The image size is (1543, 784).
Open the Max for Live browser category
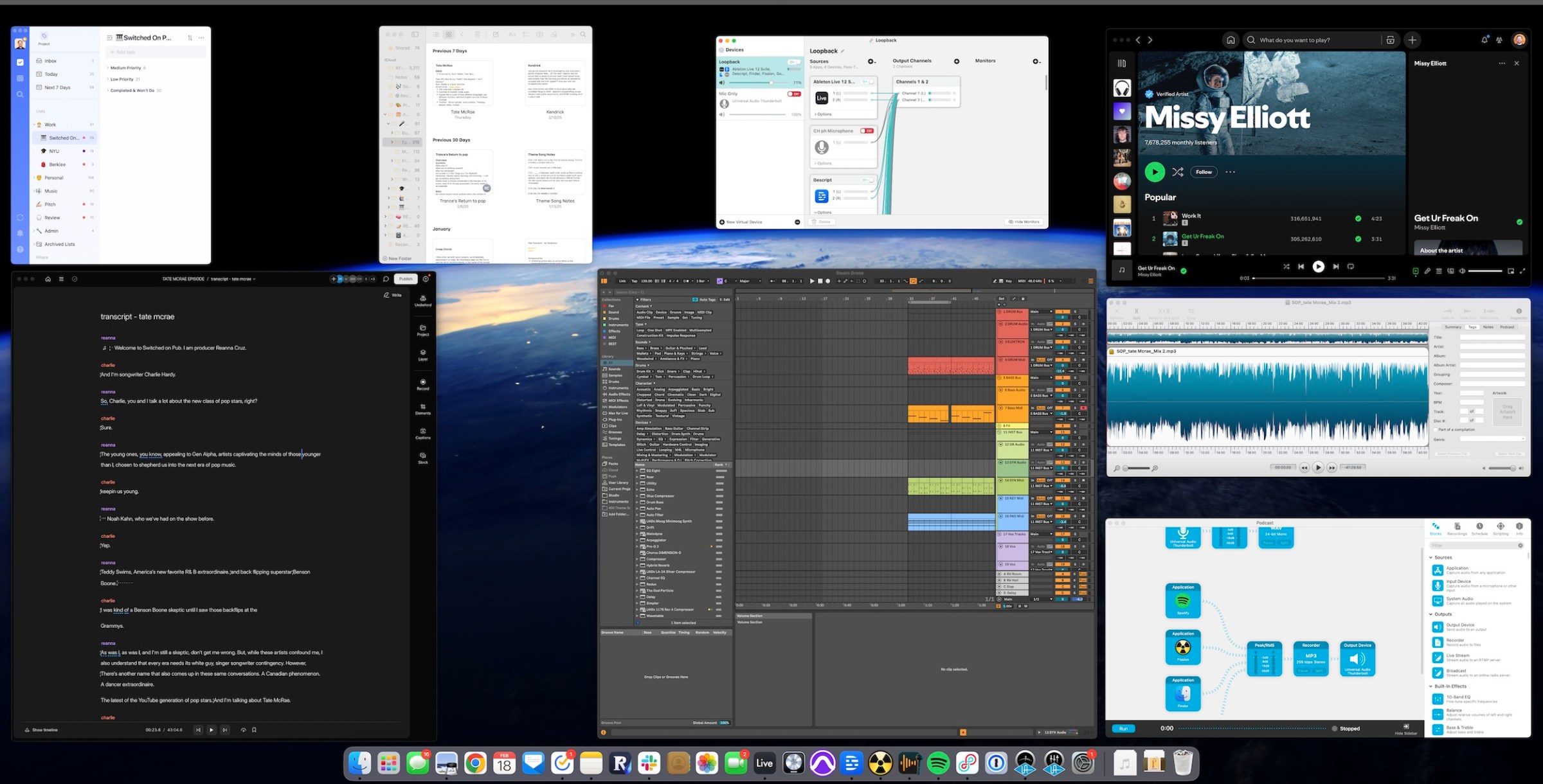point(618,413)
